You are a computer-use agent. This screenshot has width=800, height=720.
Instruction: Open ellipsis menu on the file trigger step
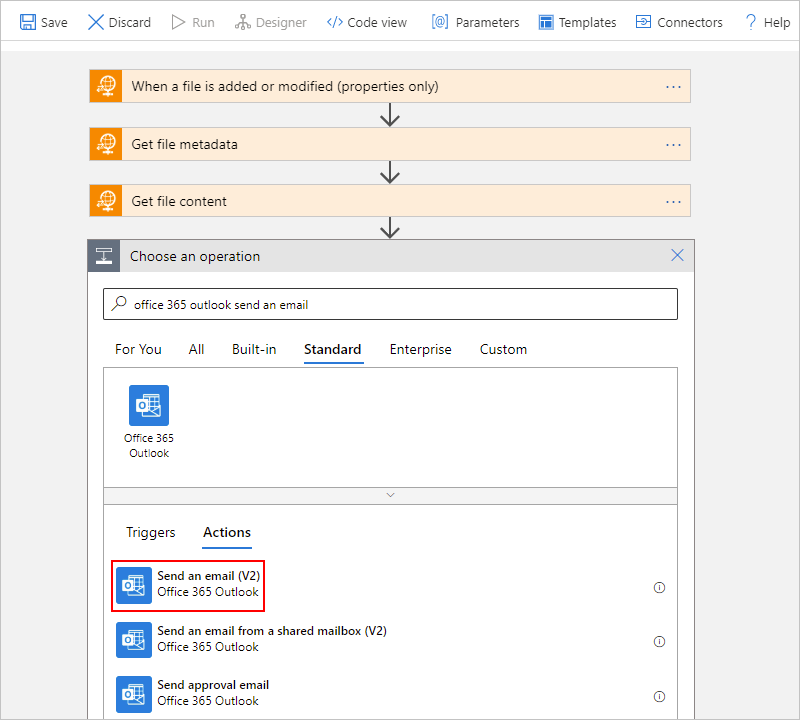pos(674,87)
